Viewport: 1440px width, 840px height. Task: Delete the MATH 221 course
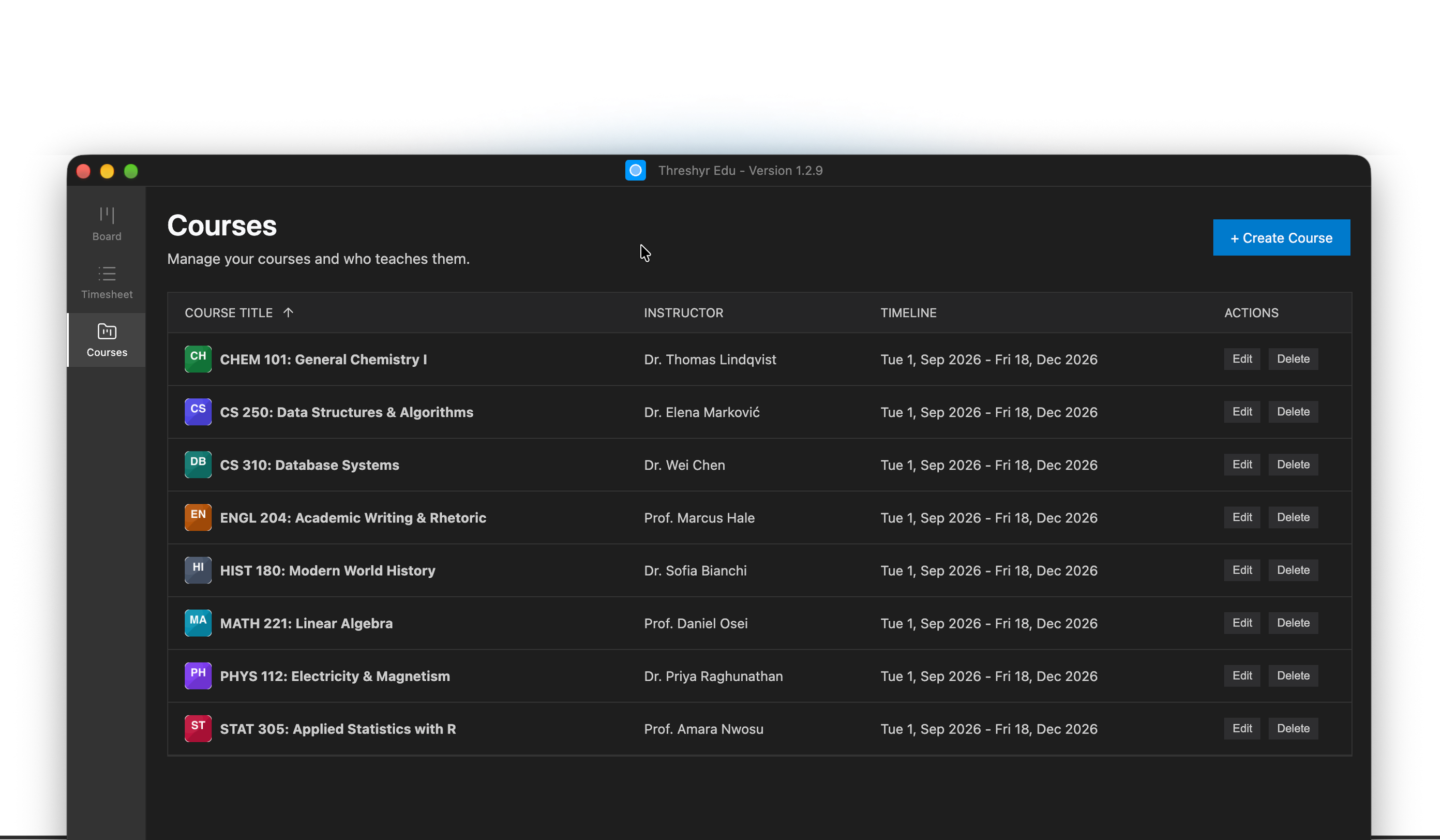(1293, 623)
